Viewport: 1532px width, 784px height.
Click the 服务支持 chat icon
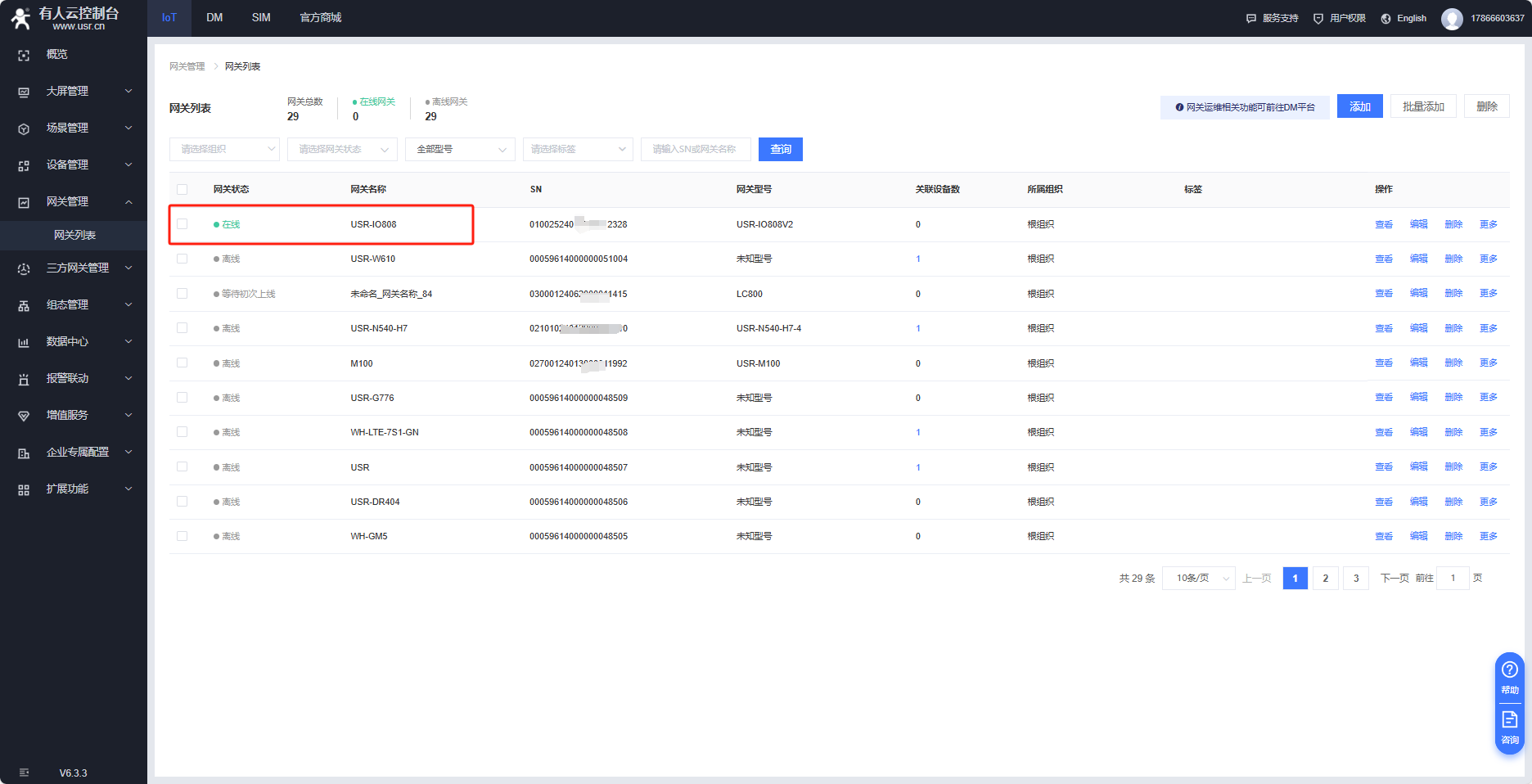(1250, 18)
